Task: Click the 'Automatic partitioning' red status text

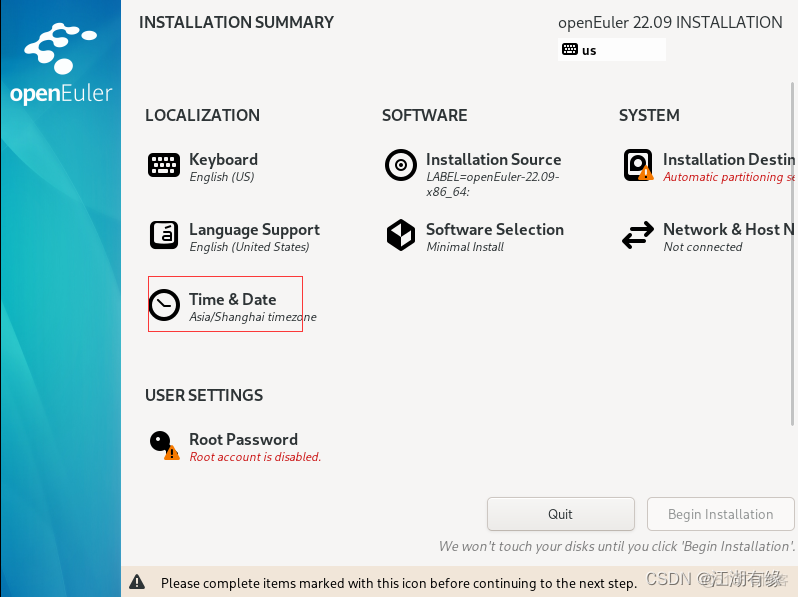Action: pos(728,177)
